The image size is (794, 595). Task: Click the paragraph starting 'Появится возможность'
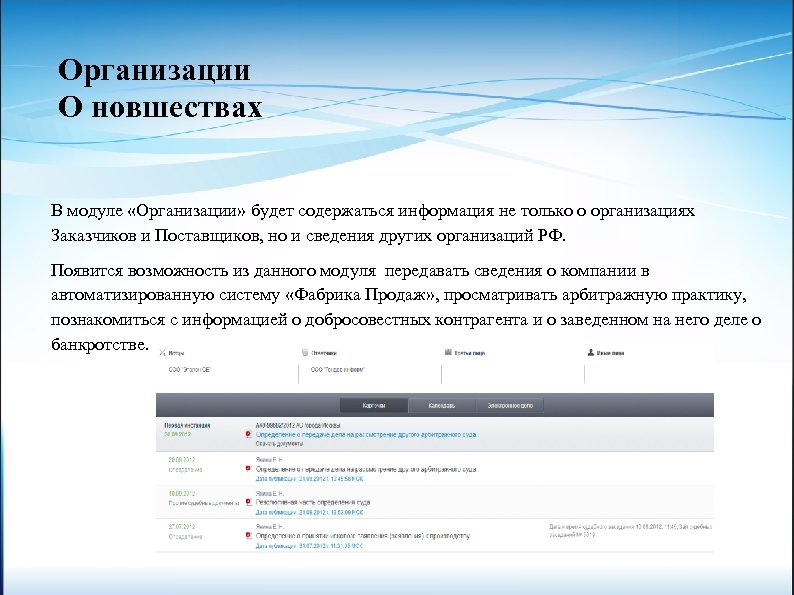[406, 307]
